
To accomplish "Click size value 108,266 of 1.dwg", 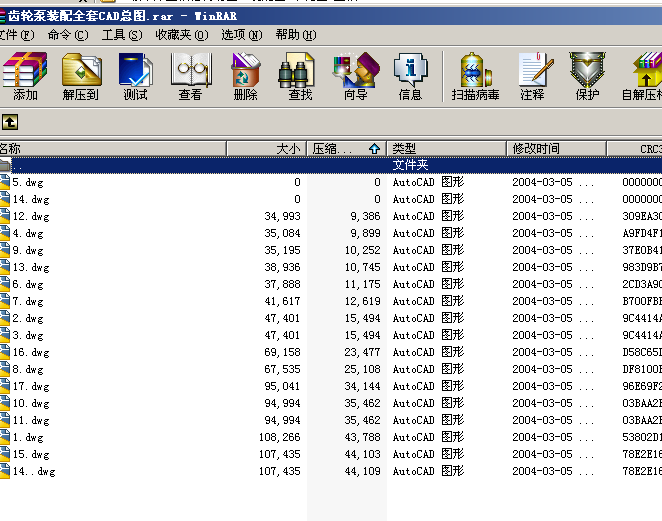I will pos(279,437).
